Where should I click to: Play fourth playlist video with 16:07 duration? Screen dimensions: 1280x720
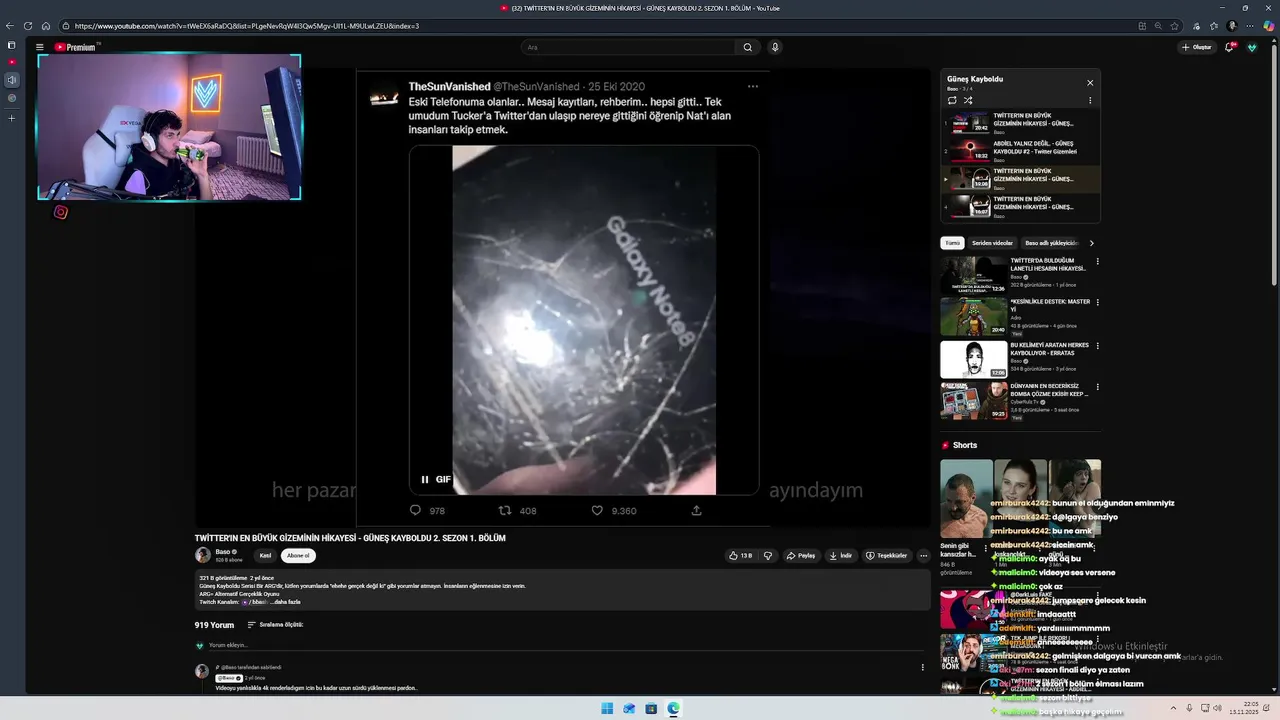coord(969,207)
